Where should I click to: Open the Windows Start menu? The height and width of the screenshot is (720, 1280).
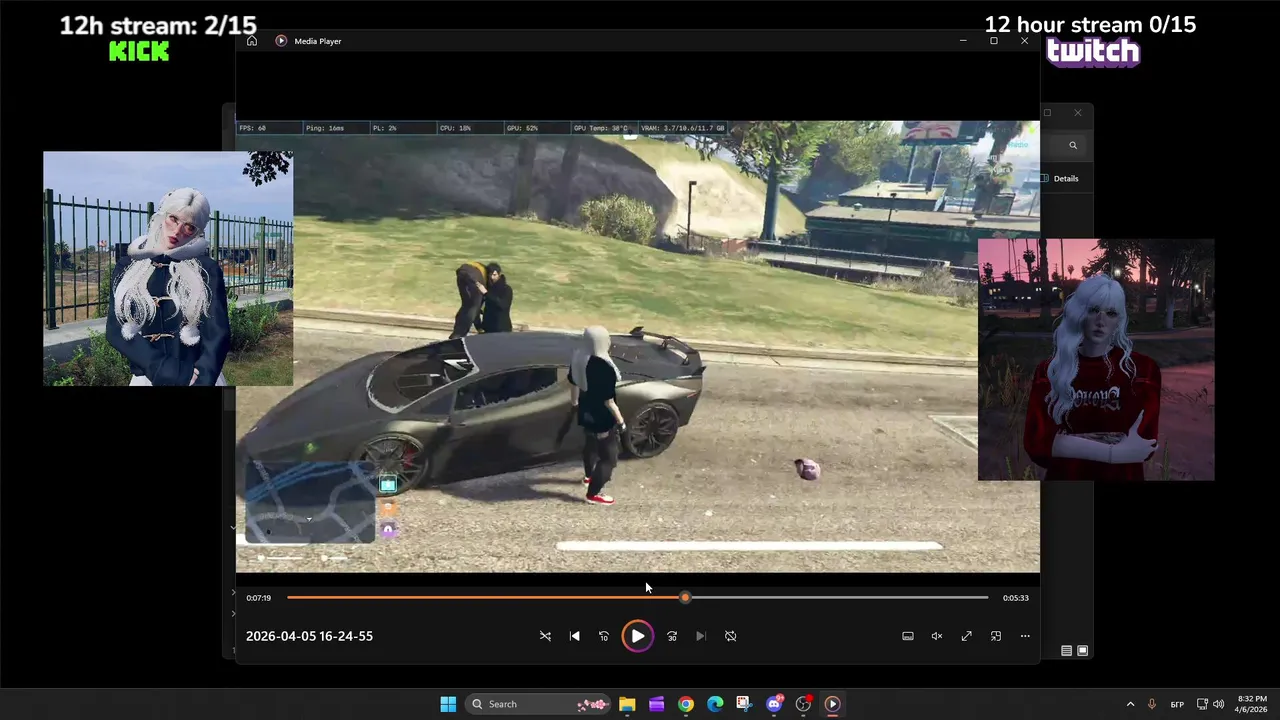pos(448,704)
